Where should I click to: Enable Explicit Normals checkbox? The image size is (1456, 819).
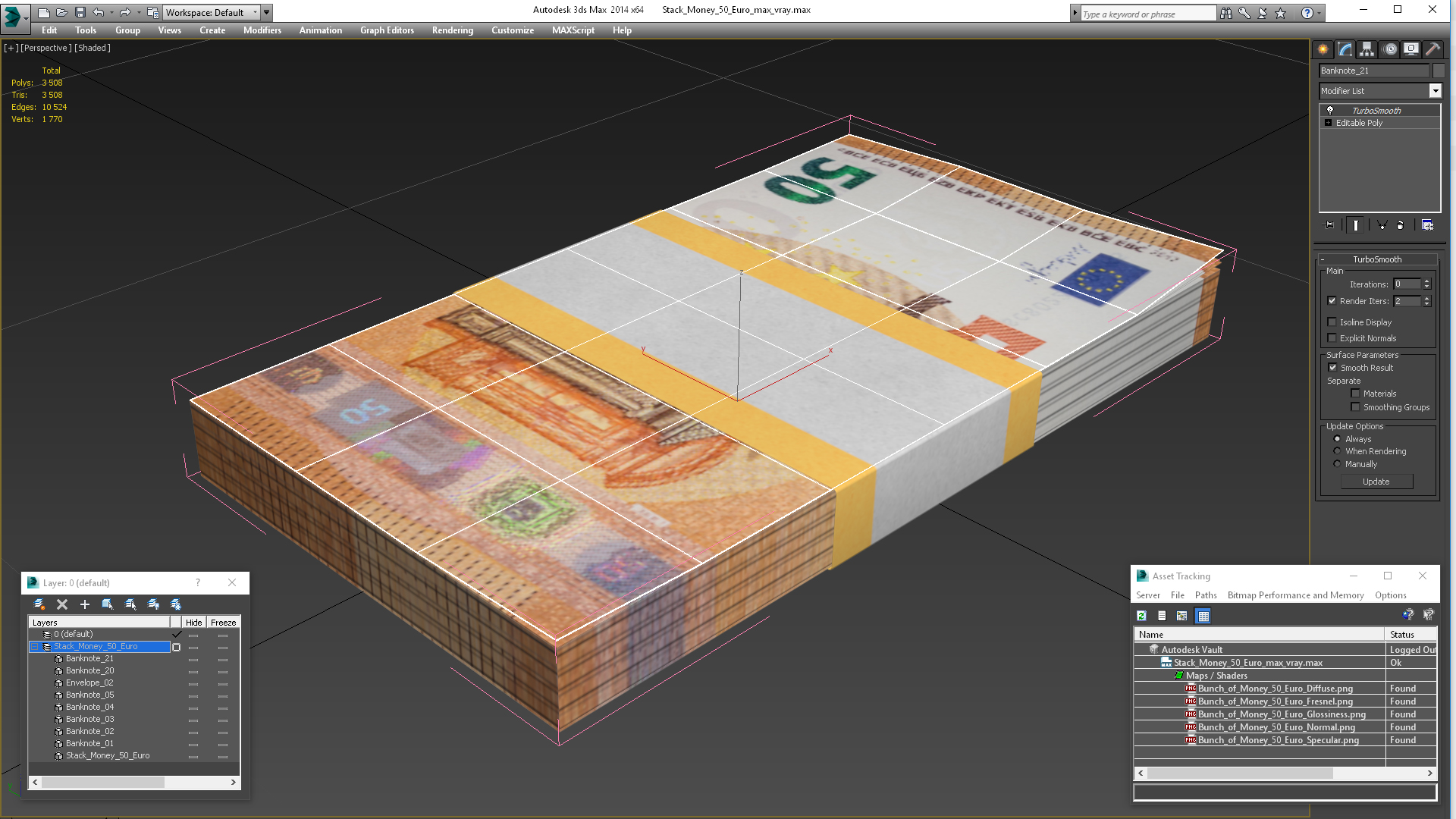pos(1332,338)
